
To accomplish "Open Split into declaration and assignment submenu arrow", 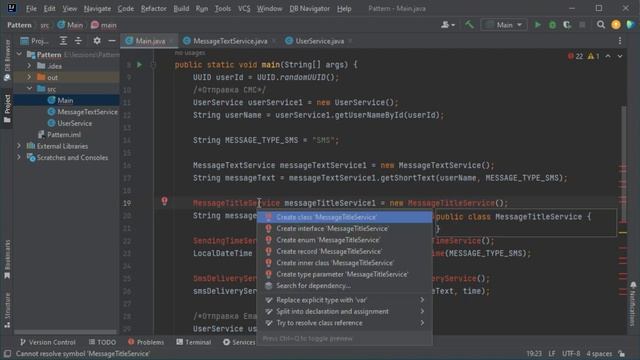I will tap(422, 311).
